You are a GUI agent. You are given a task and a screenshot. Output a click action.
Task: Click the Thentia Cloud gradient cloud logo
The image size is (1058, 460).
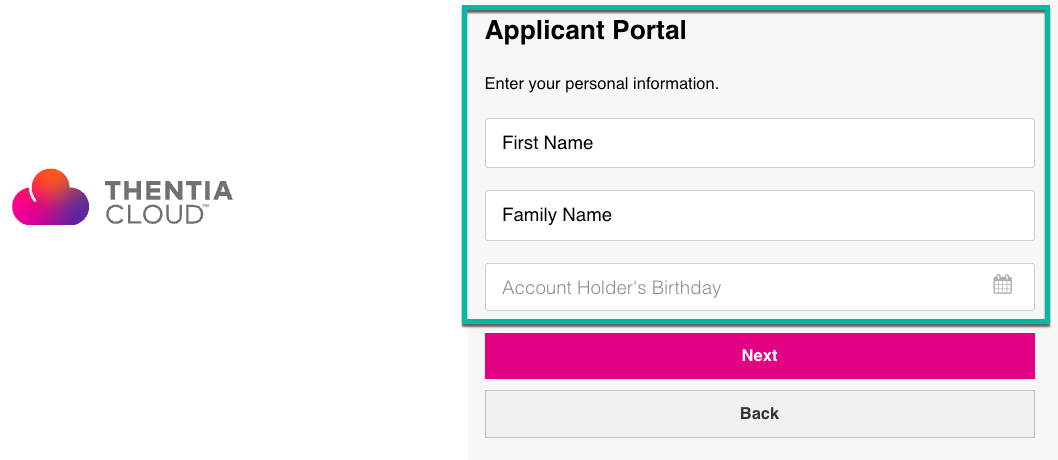[x=51, y=197]
